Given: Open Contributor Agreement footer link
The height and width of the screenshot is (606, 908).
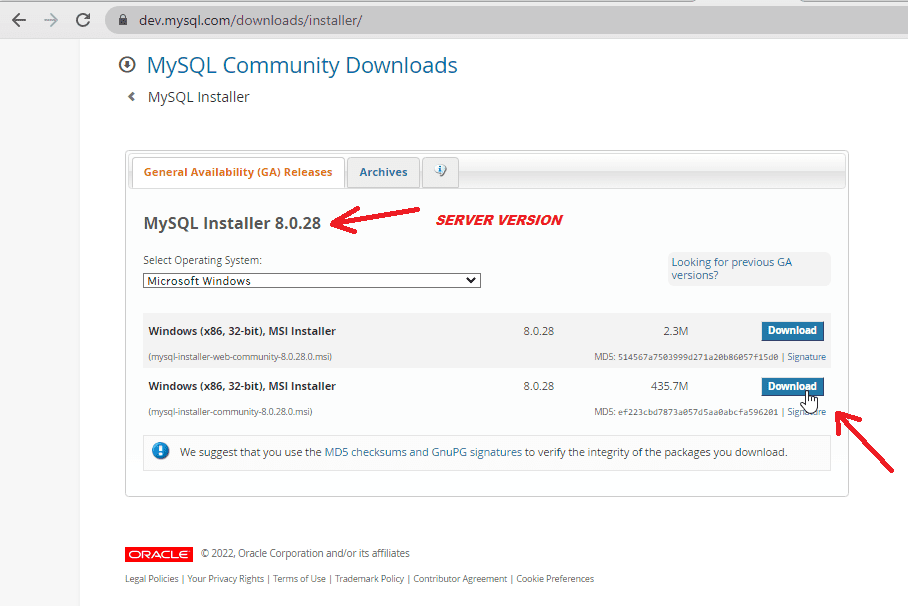Looking at the screenshot, I should (x=460, y=579).
